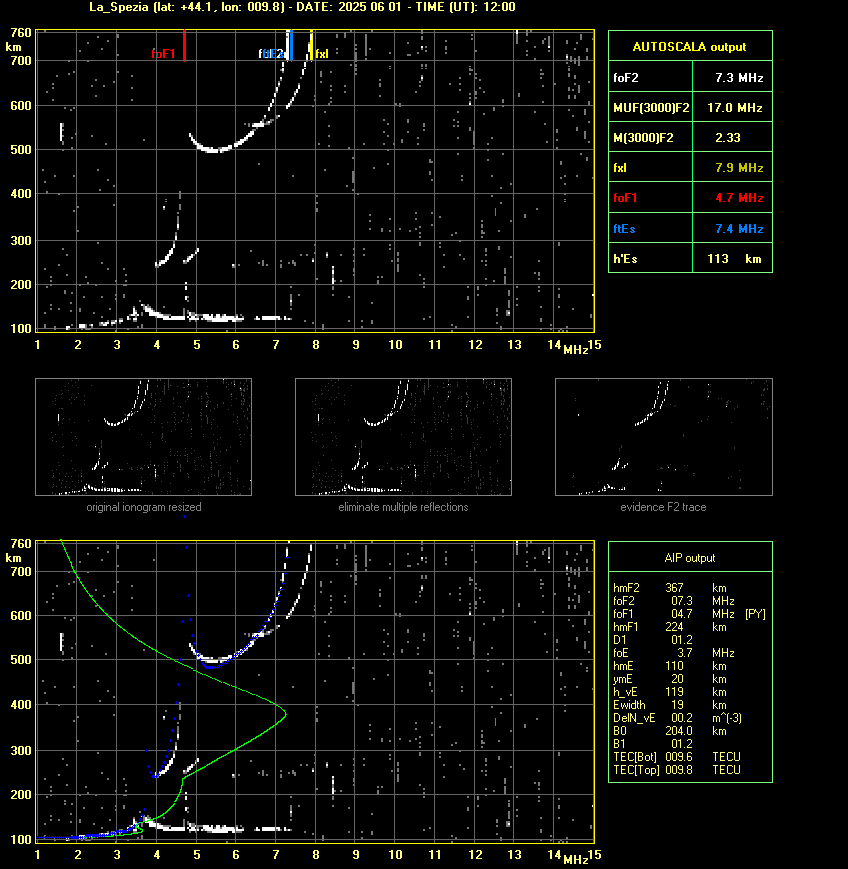
Task: Click the h_vE '119' value in AIP output
Action: (x=675, y=692)
